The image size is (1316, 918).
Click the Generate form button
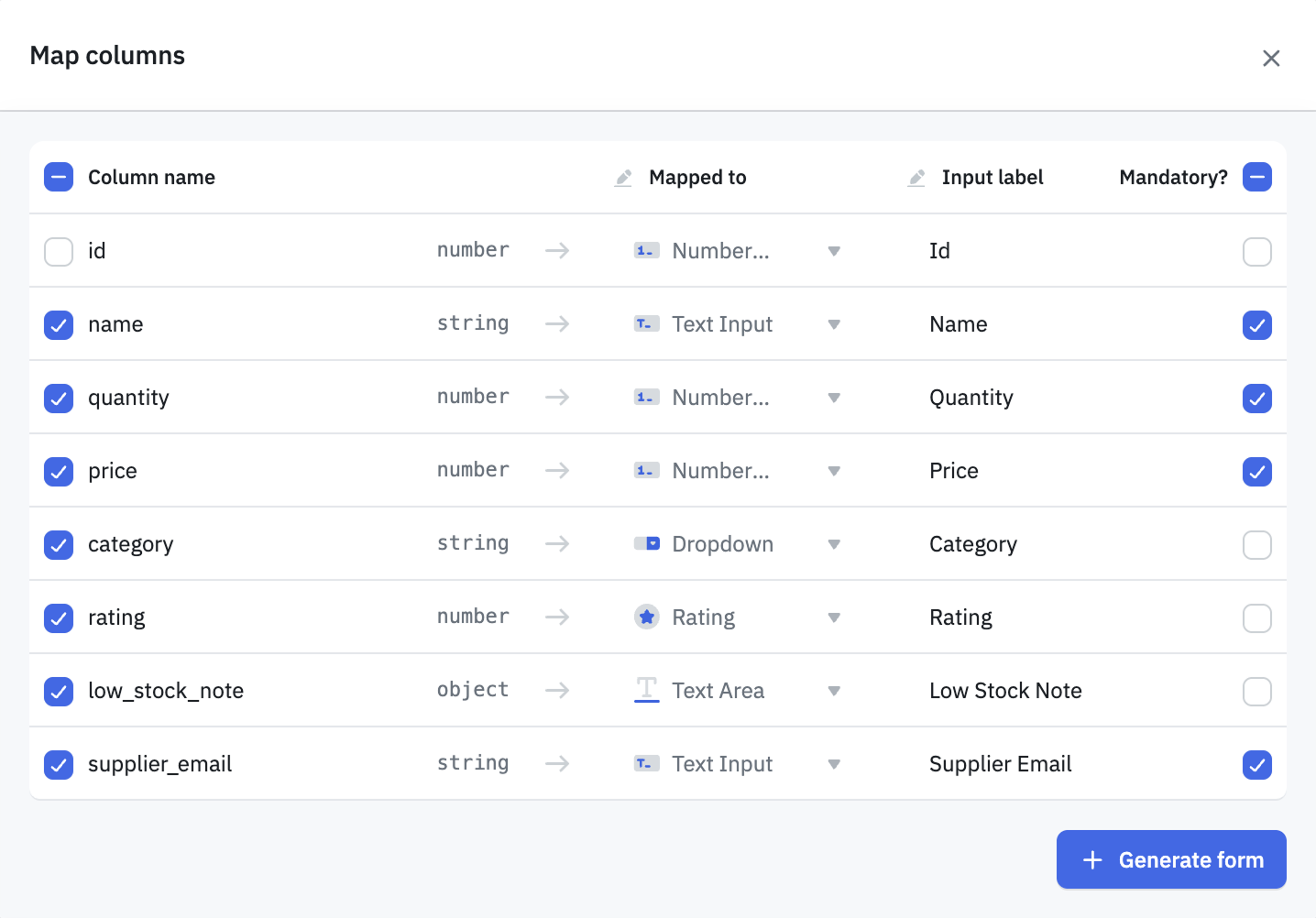(1170, 859)
